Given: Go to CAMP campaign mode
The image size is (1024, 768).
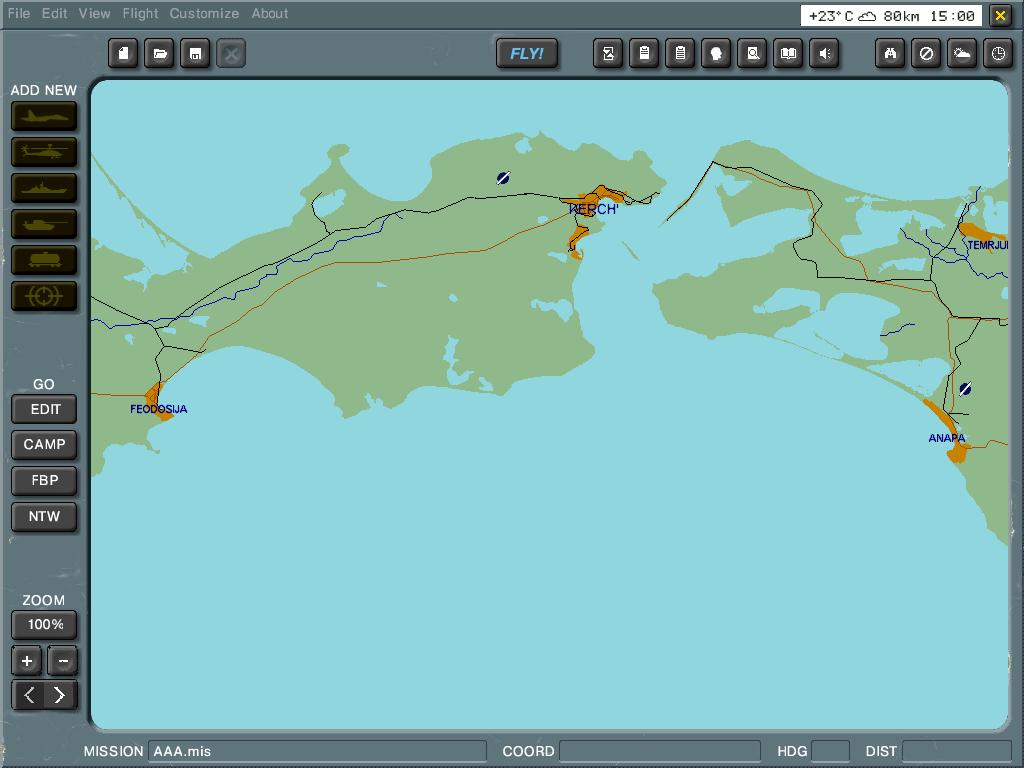Looking at the screenshot, I should [x=44, y=445].
